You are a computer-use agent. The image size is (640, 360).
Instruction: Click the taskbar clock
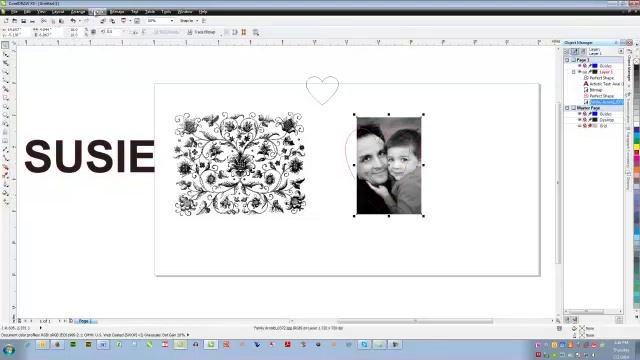[x=621, y=350]
